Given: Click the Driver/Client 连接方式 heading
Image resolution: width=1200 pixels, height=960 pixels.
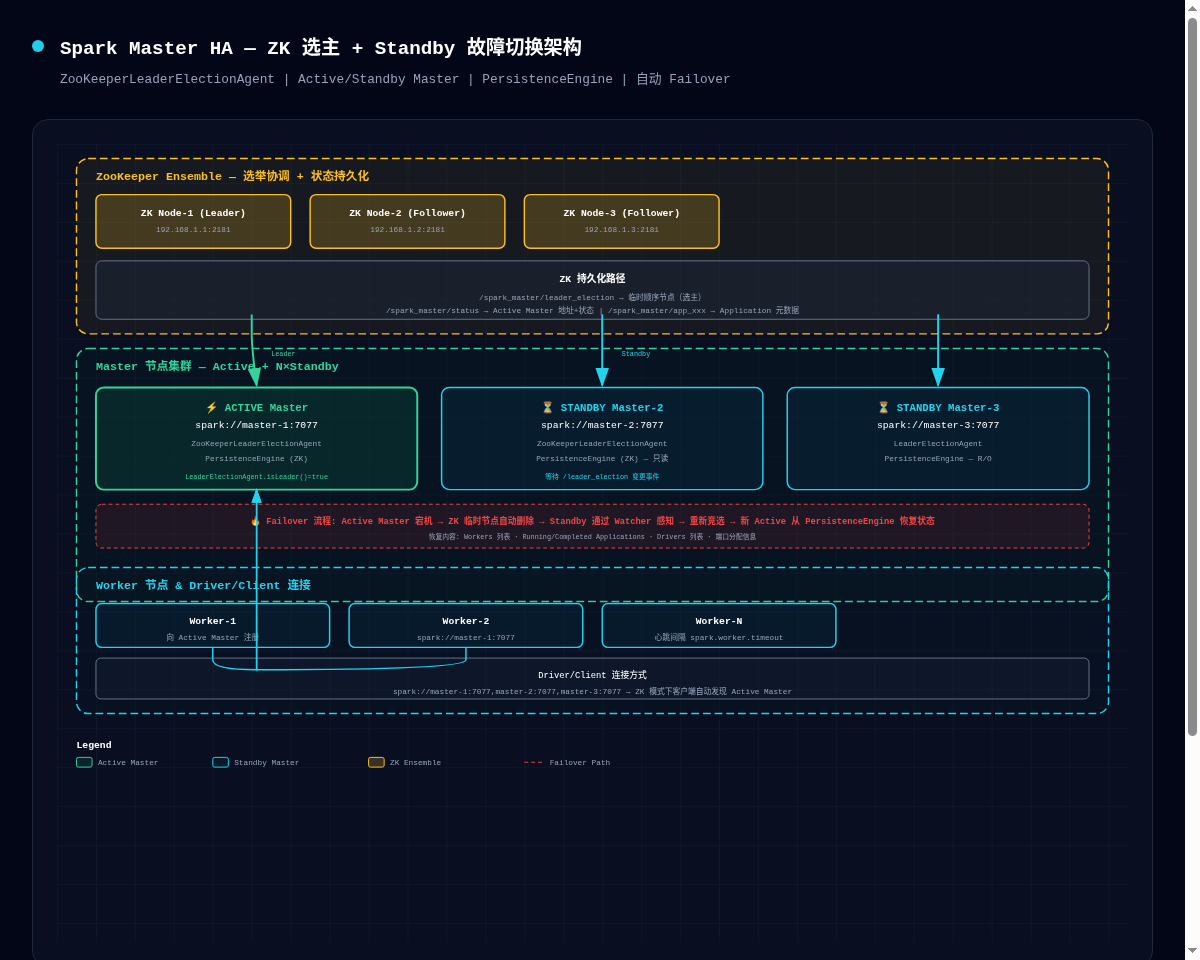Looking at the screenshot, I should click(x=592, y=675).
